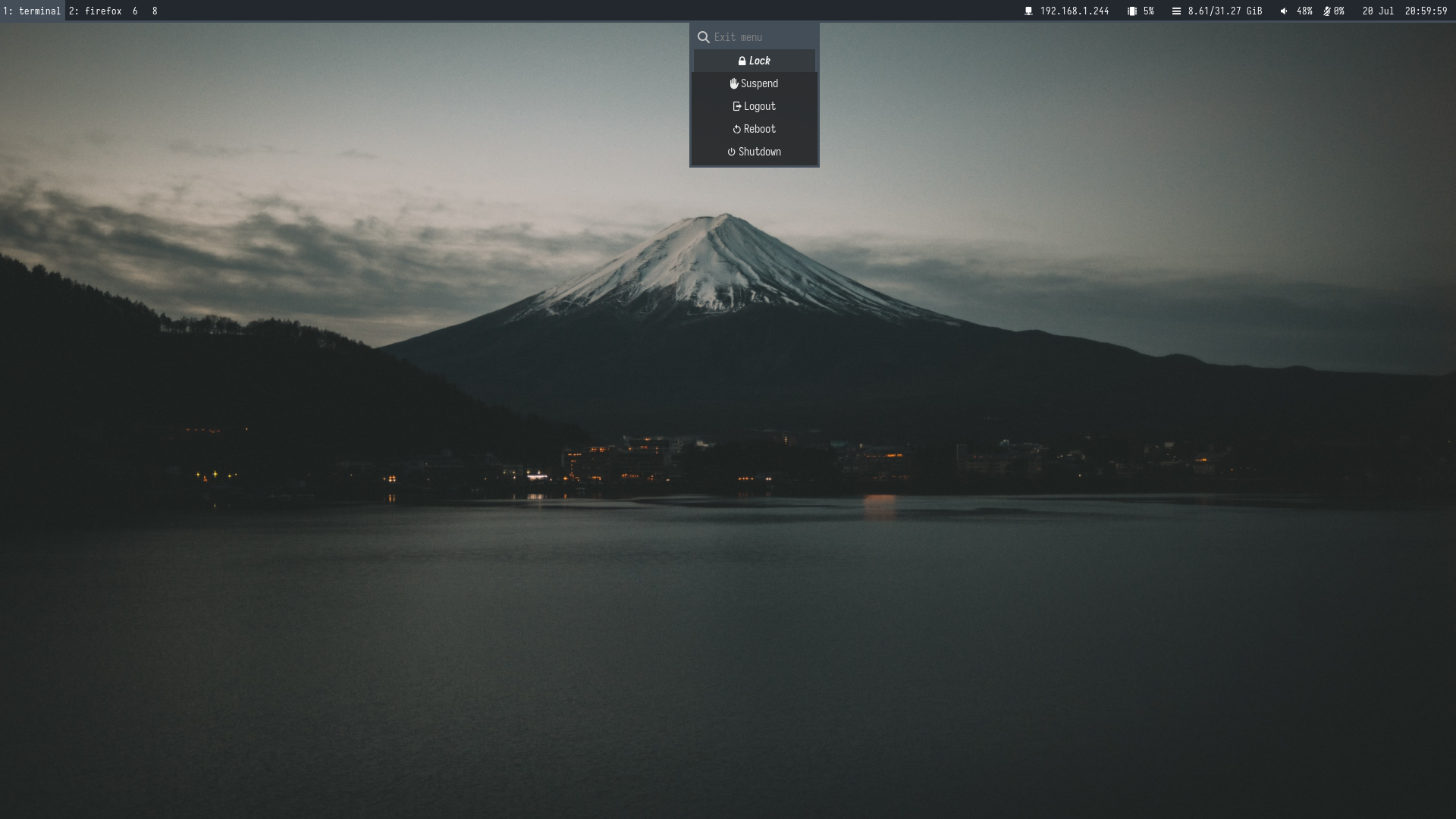Click the padlock icon next to Lock
The height and width of the screenshot is (819, 1456).
742,61
